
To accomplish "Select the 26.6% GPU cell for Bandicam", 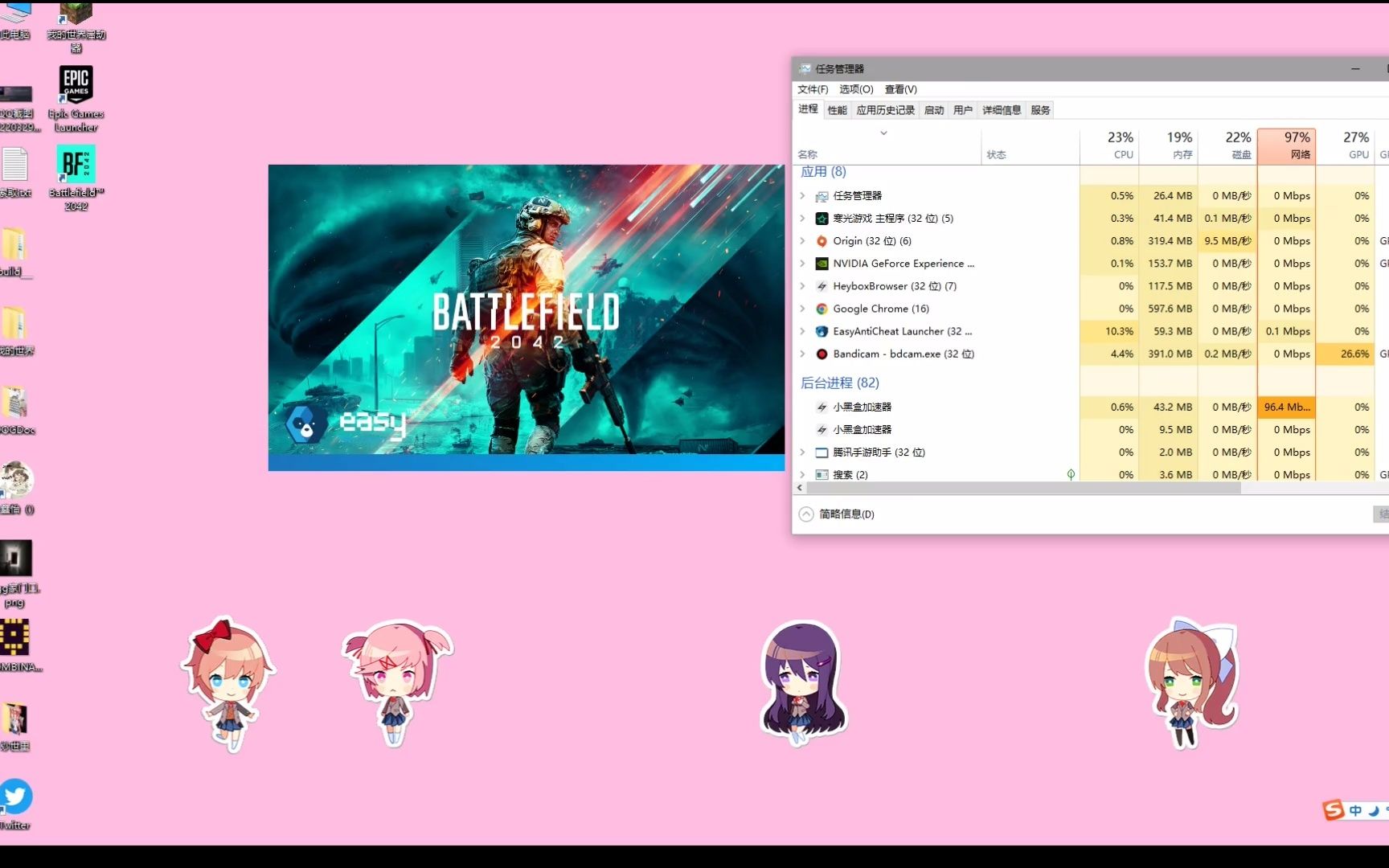I will tap(1346, 354).
